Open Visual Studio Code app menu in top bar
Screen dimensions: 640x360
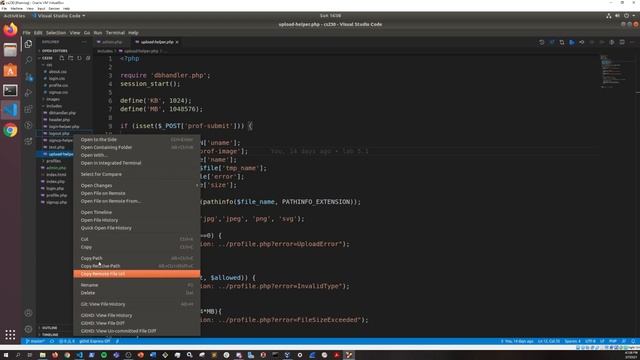click(59, 16)
